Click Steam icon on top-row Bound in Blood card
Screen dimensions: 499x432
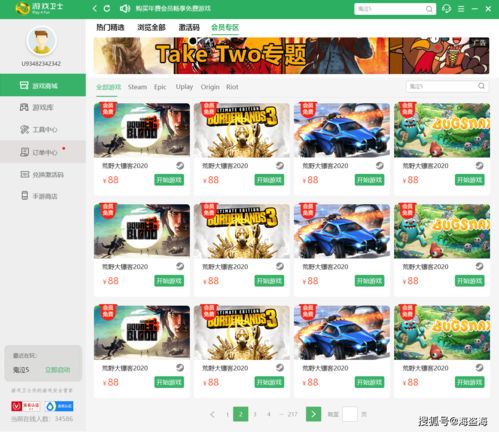[x=180, y=165]
